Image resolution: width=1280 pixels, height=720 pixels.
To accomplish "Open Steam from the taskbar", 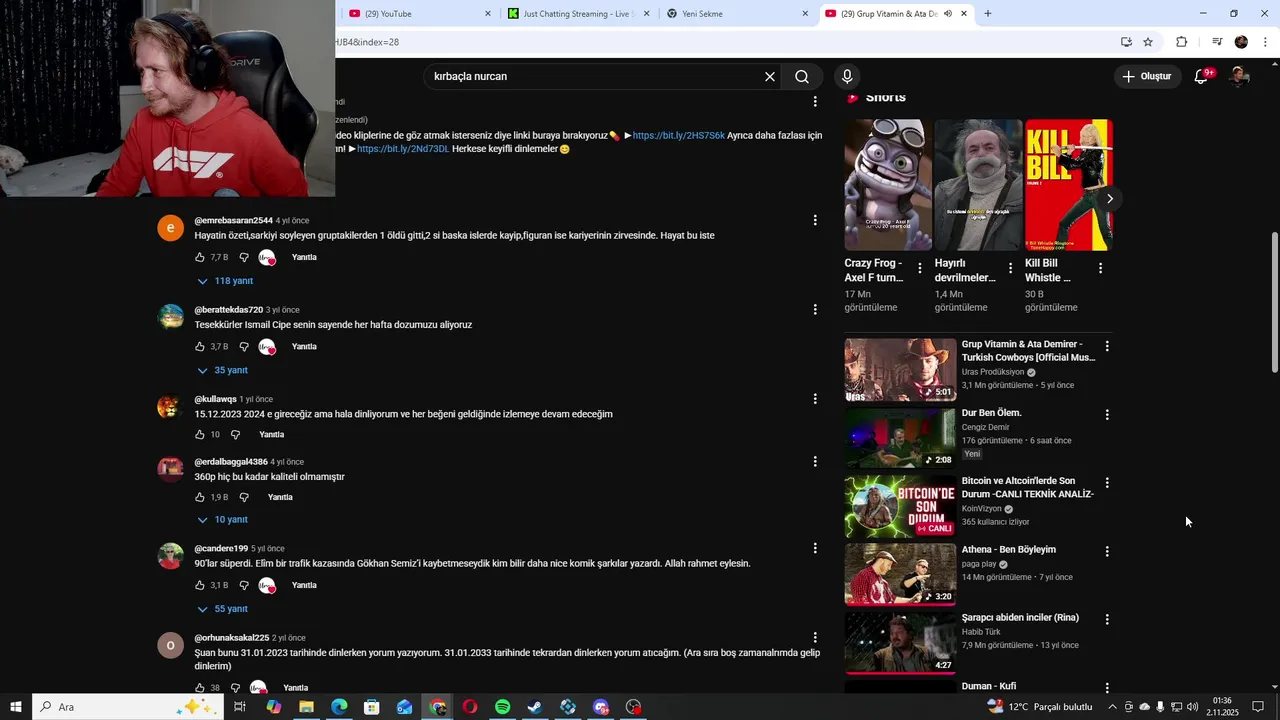I will pyautogui.click(x=535, y=707).
